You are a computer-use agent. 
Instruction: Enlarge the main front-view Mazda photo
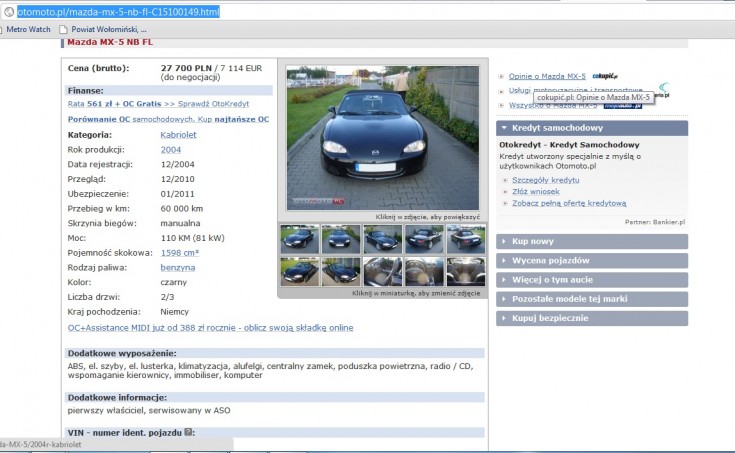[x=382, y=138]
